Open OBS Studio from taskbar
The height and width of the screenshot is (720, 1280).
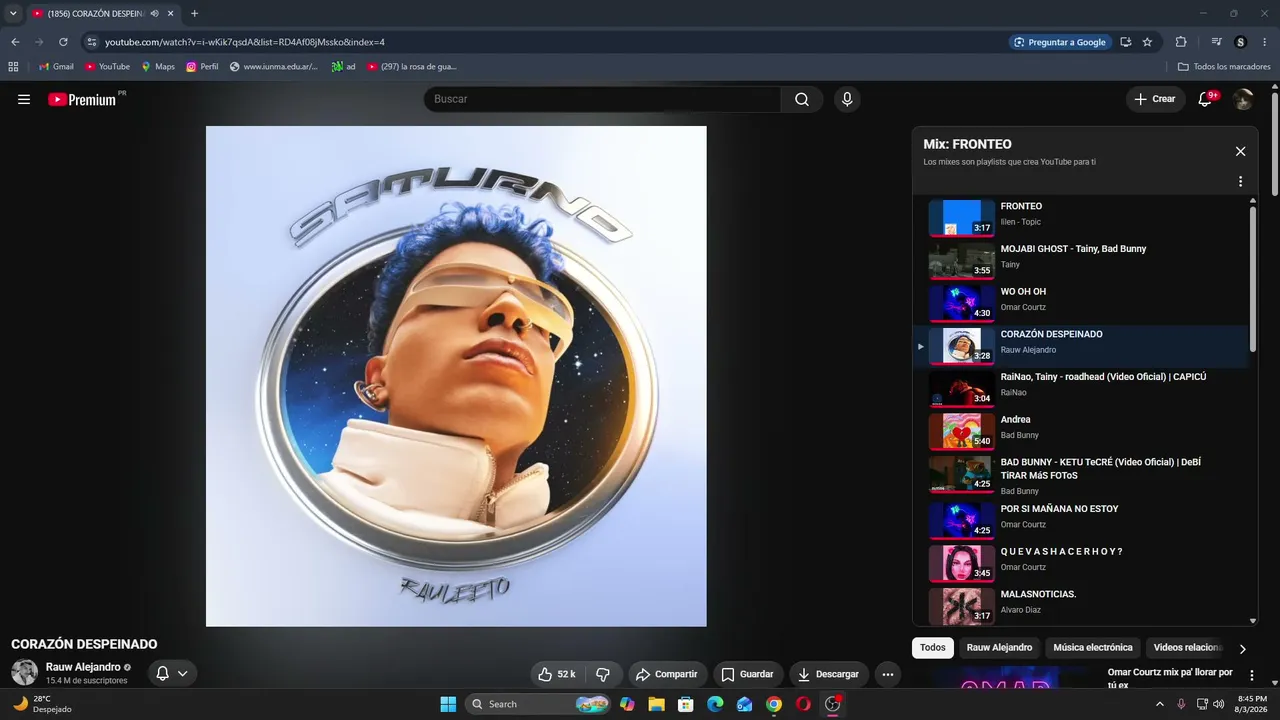click(x=833, y=704)
